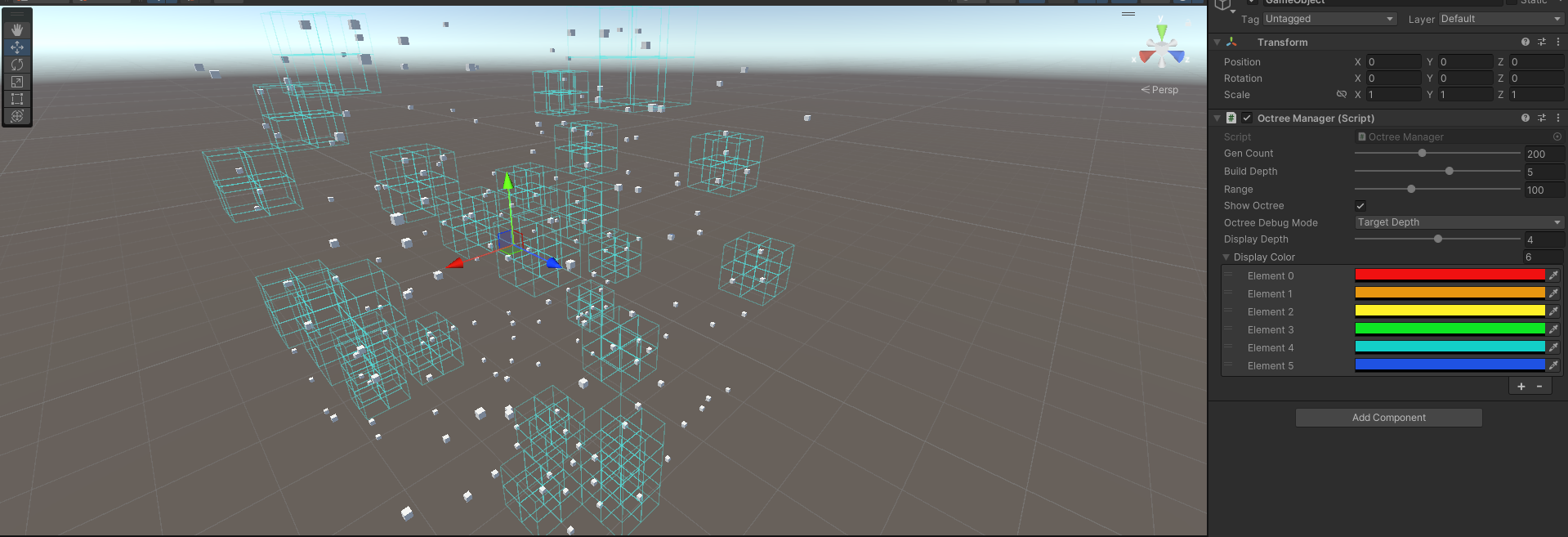Open scene view overlay menu handle

click(1128, 14)
